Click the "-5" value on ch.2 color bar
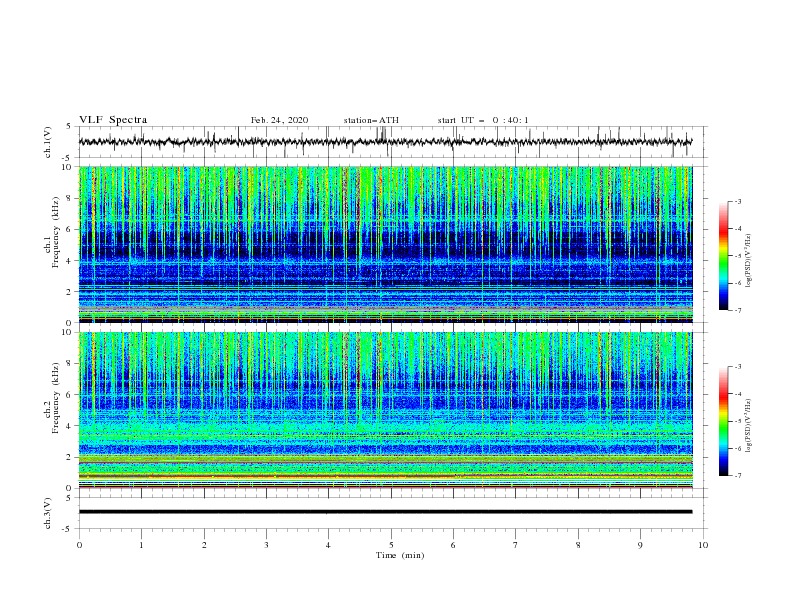Viewport: 792px width, 612px height. tap(738, 421)
